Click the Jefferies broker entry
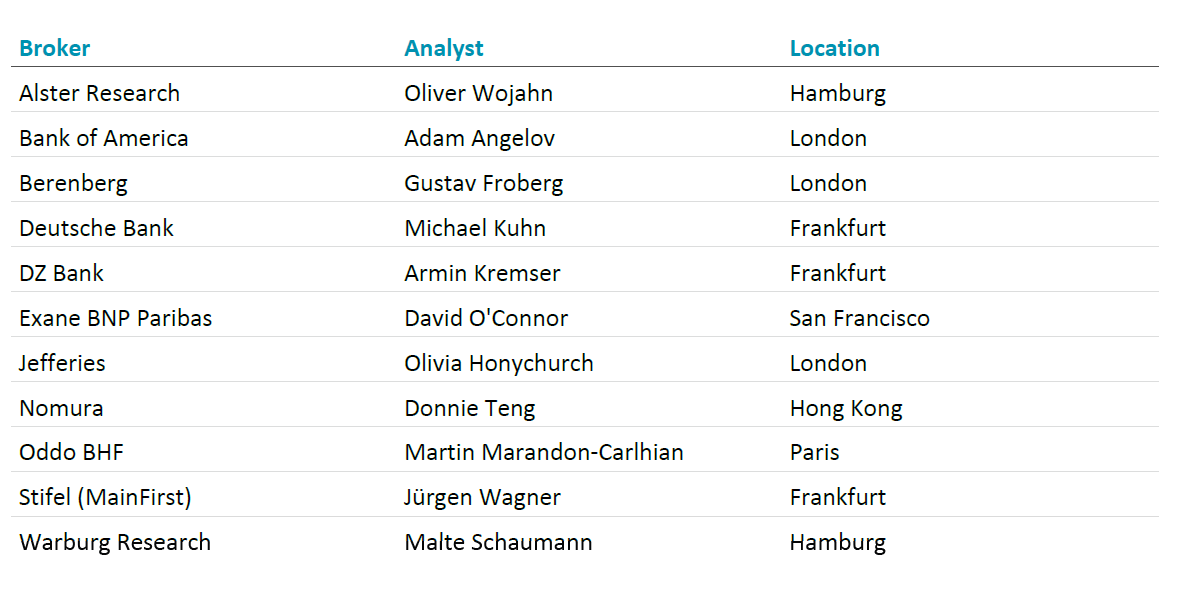This screenshot has width=1182, height=597. 62,363
